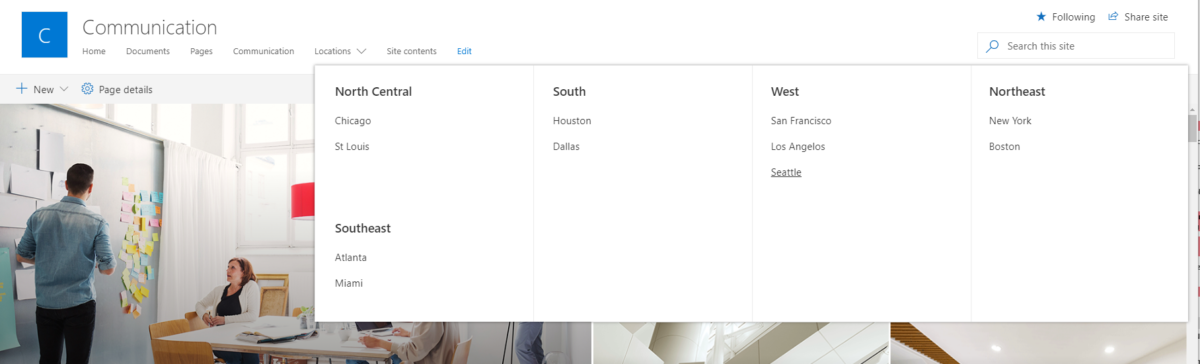1200x364 pixels.
Task: Expand the Locations menu chevron
Action: (x=361, y=51)
